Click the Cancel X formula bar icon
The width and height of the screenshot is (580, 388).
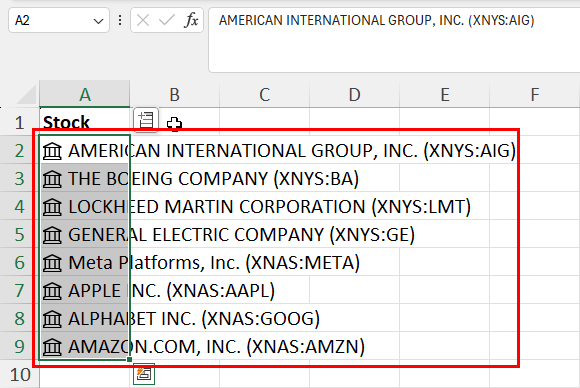click(x=143, y=20)
